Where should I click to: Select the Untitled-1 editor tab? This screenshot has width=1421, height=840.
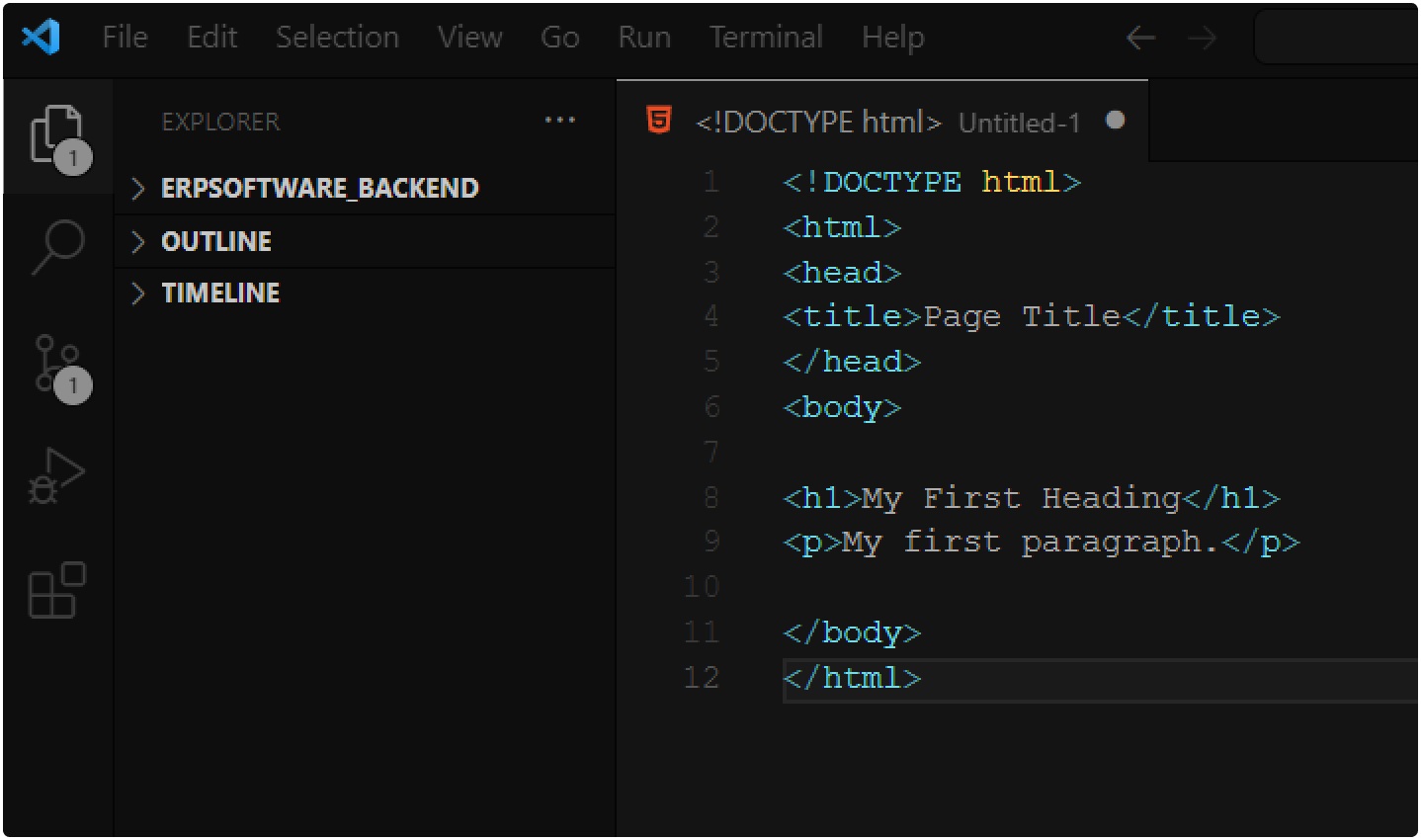(x=883, y=121)
